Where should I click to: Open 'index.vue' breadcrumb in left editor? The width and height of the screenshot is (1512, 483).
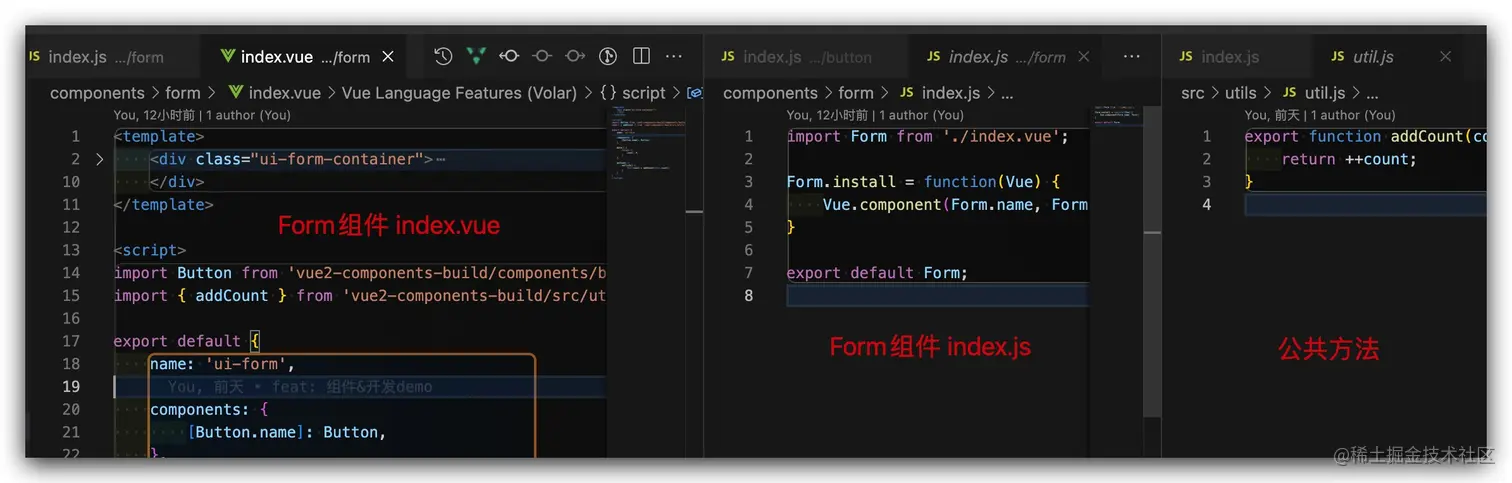[284, 93]
